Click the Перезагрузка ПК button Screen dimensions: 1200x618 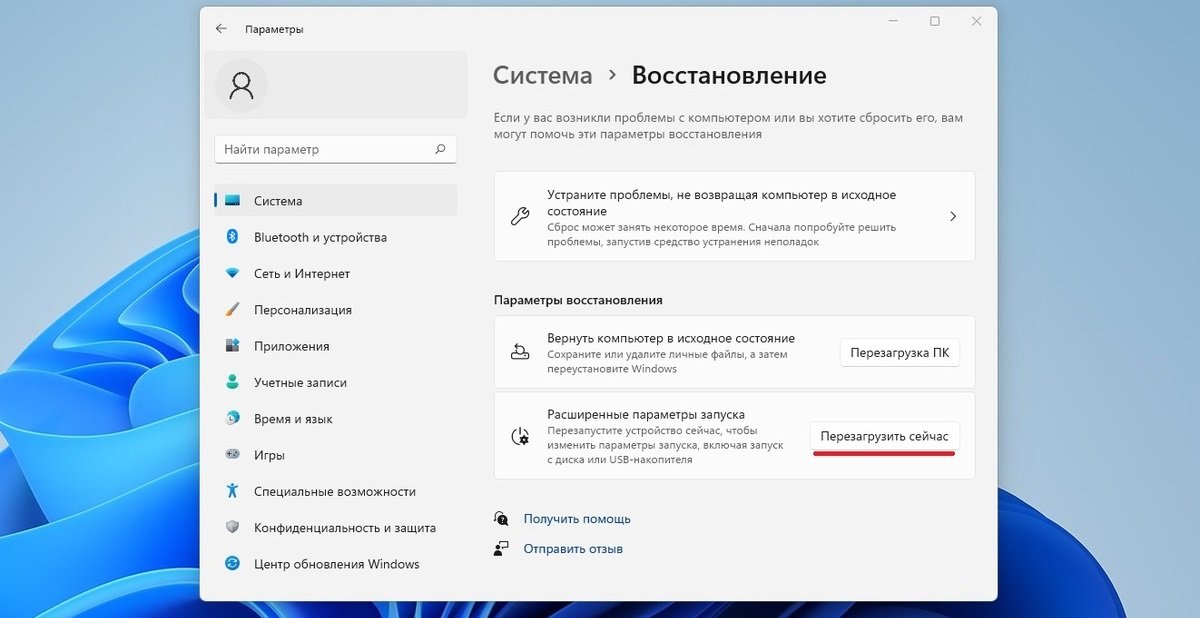pos(899,353)
